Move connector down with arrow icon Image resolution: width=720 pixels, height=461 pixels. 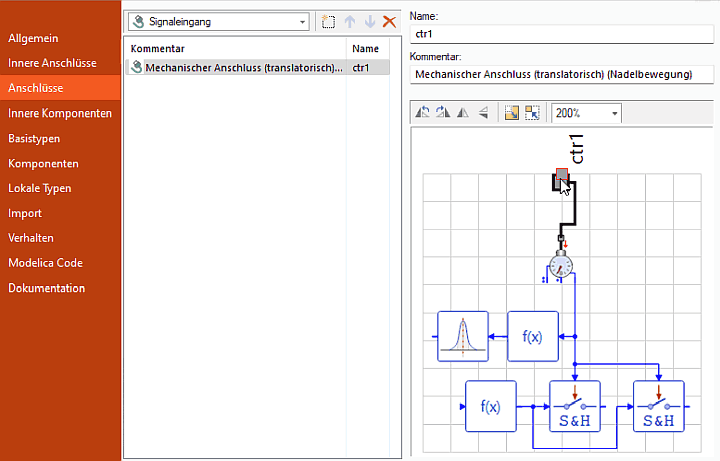click(369, 21)
